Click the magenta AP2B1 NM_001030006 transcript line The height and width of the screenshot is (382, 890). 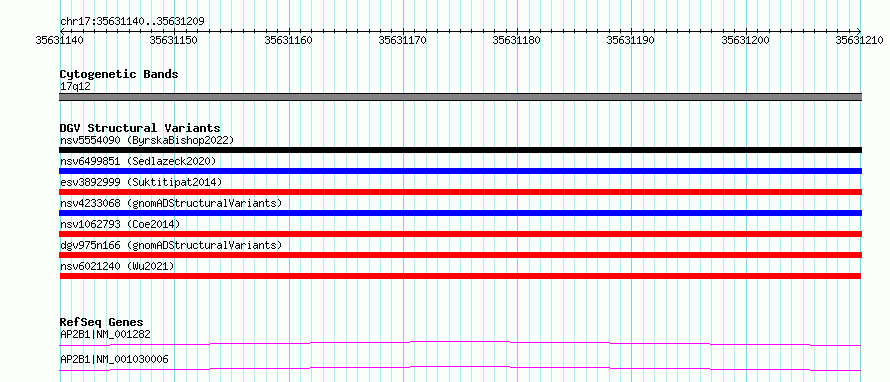pos(460,368)
